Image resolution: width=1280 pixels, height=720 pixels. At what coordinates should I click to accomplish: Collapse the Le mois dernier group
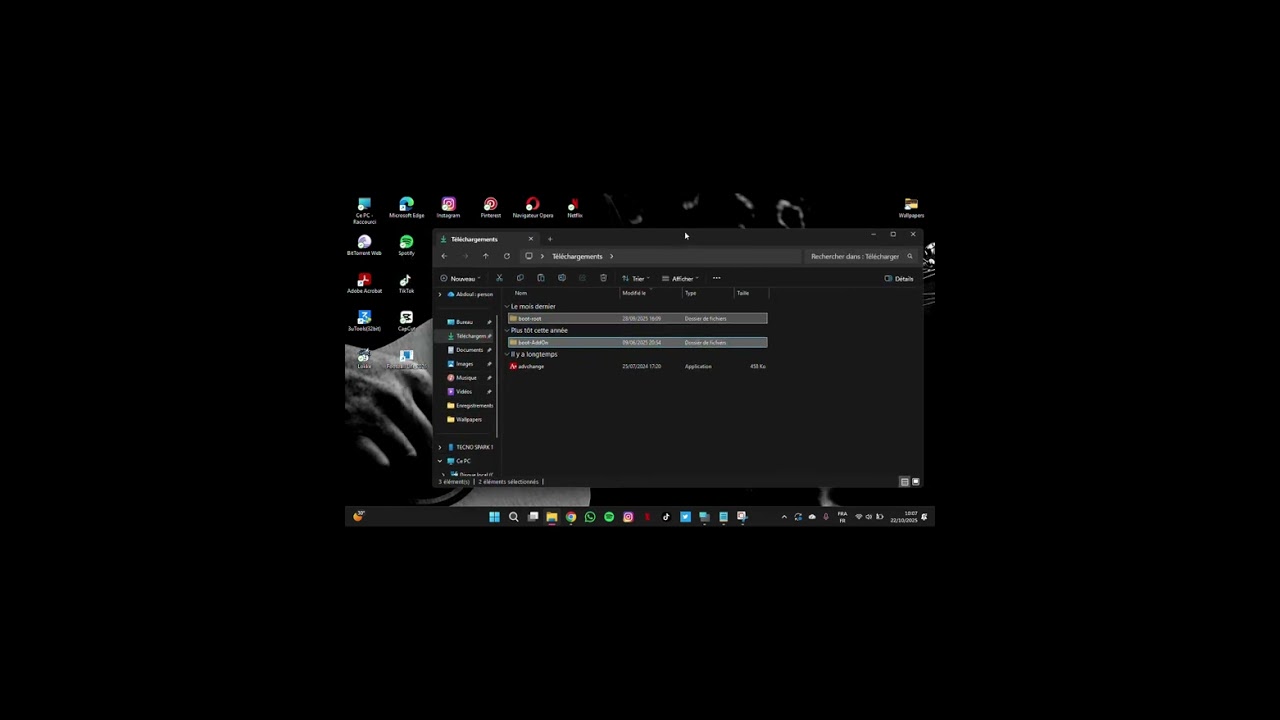[507, 306]
